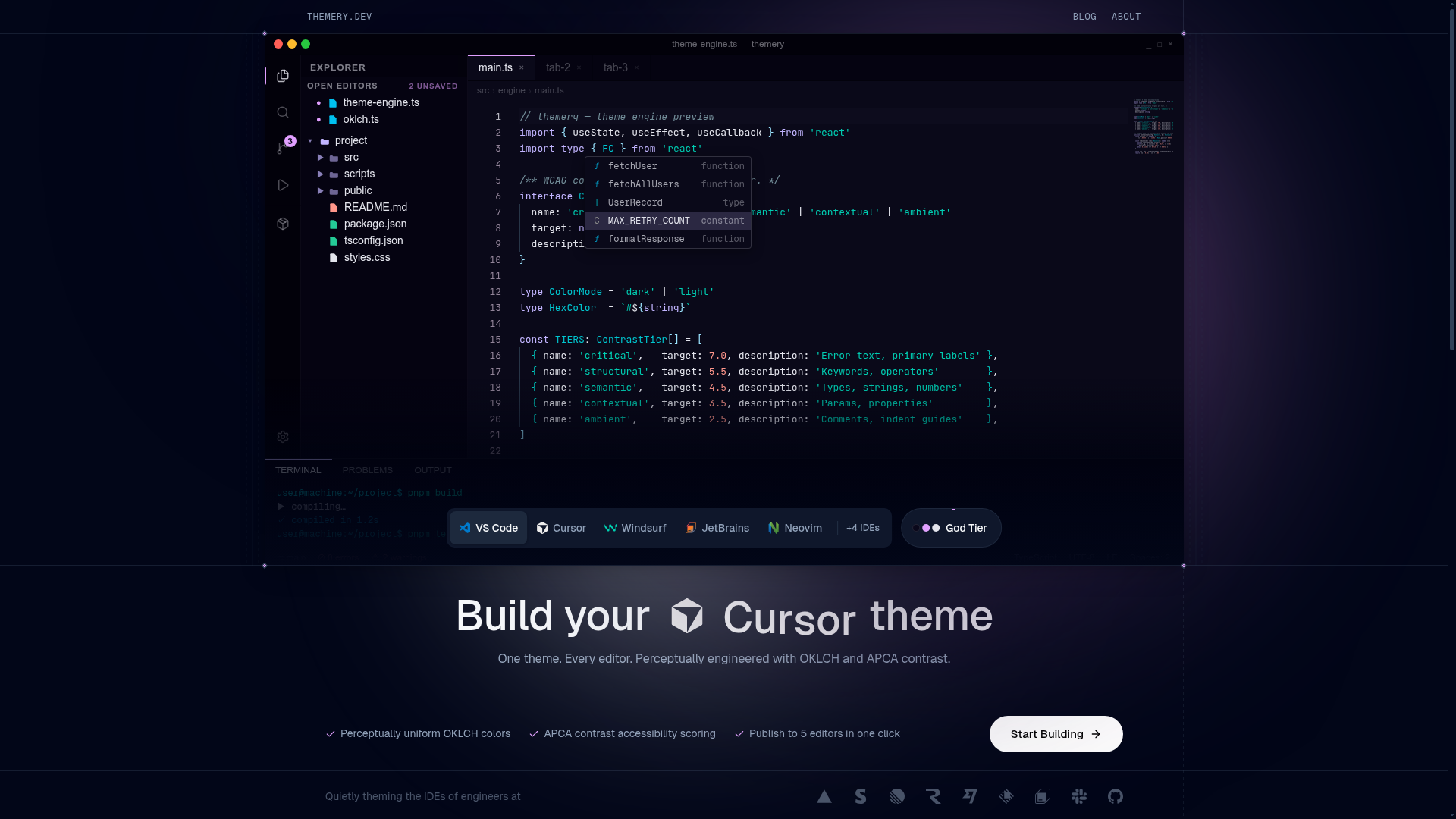Click the striped diamond company logo
This screenshot has width=1456, height=819.
point(1006,796)
